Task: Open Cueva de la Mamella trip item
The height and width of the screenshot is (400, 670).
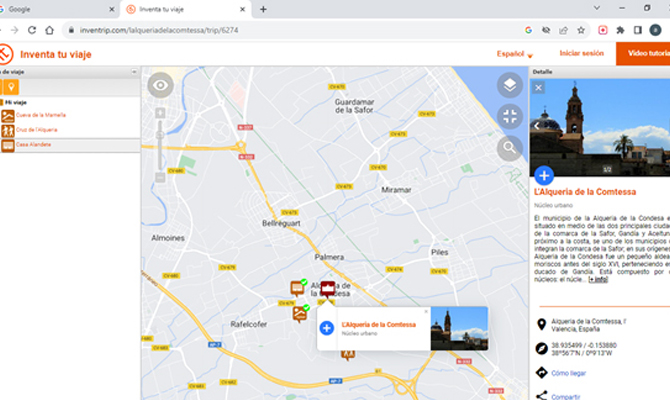Action: (x=41, y=115)
